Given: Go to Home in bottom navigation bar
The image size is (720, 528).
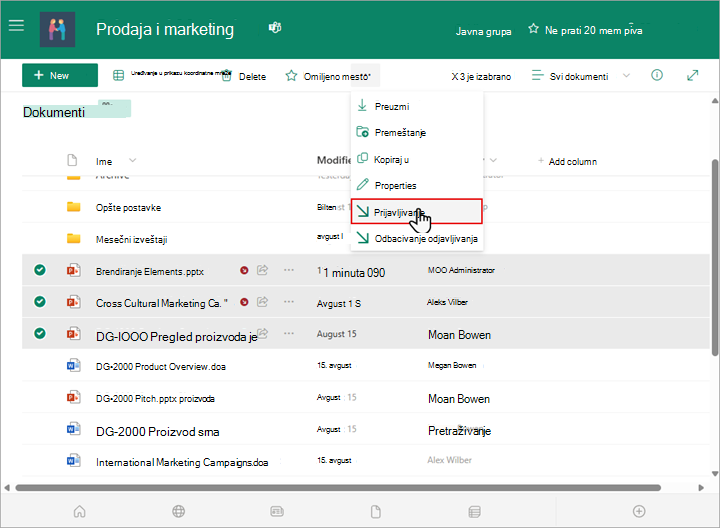Looking at the screenshot, I should [79, 511].
